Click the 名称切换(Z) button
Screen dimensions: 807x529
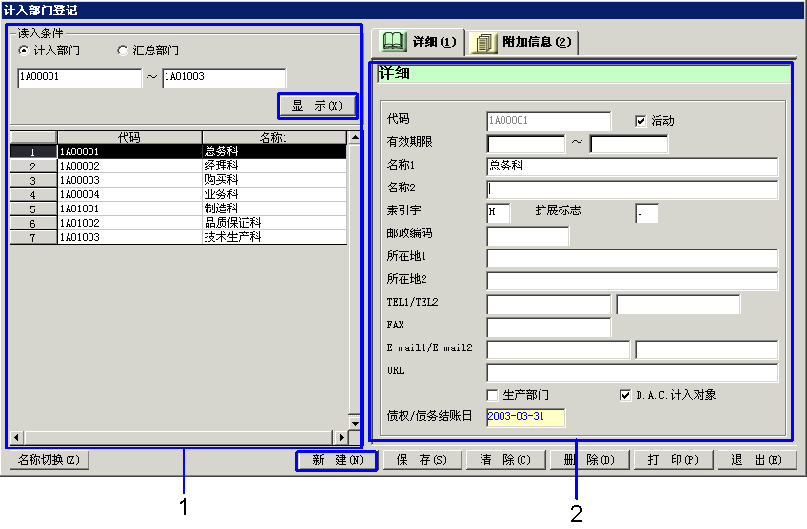pyautogui.click(x=47, y=460)
